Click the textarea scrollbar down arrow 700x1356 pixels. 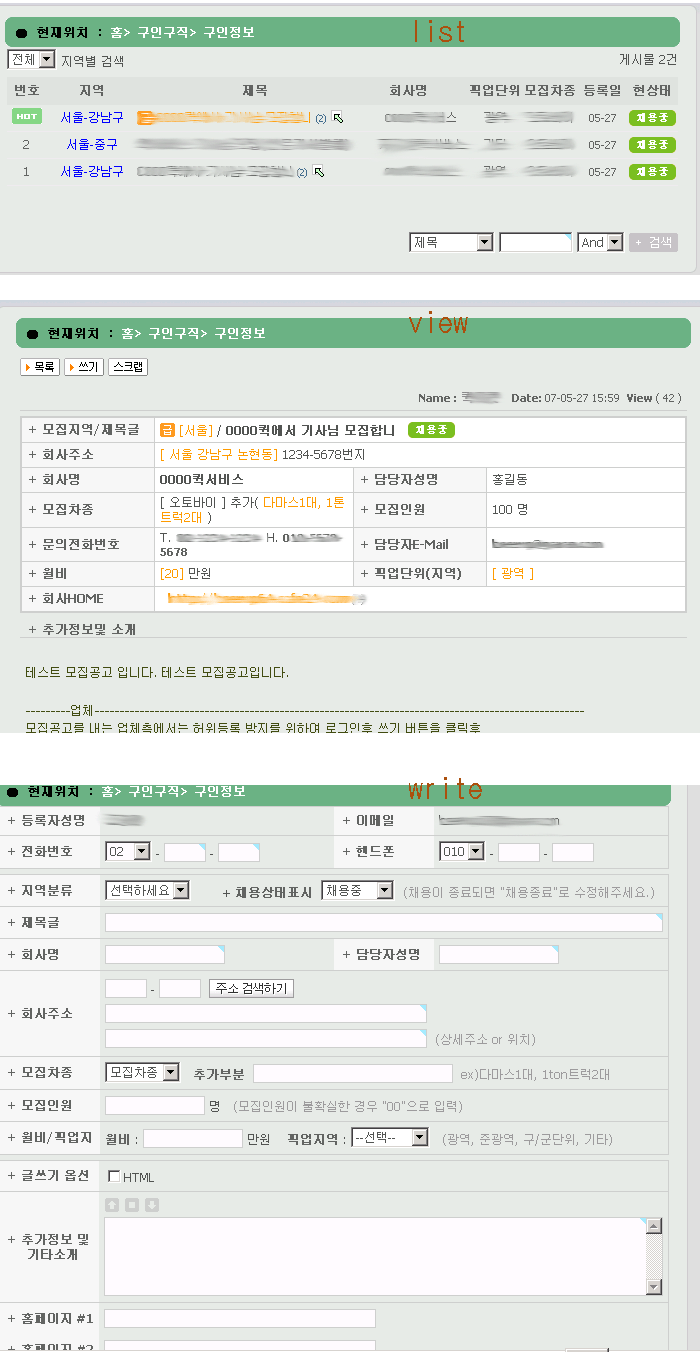point(654,1286)
